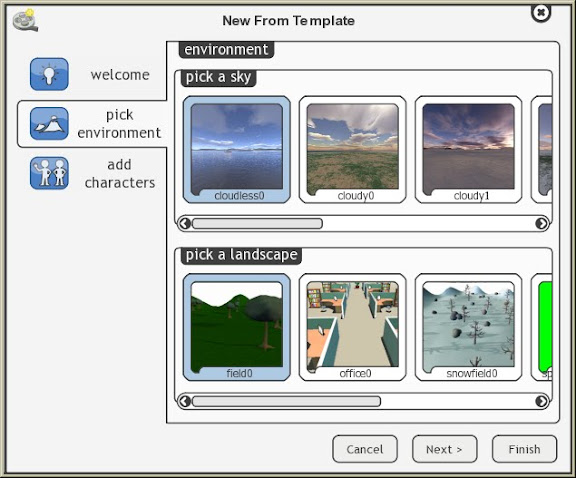576x478 pixels.
Task: Click the add characters people icon
Action: pyautogui.click(x=49, y=173)
